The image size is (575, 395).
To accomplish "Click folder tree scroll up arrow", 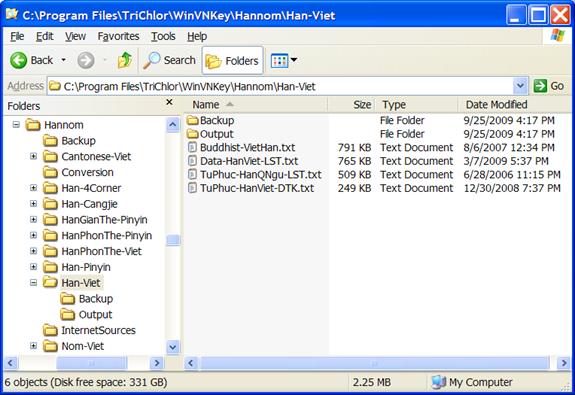I will [x=173, y=125].
